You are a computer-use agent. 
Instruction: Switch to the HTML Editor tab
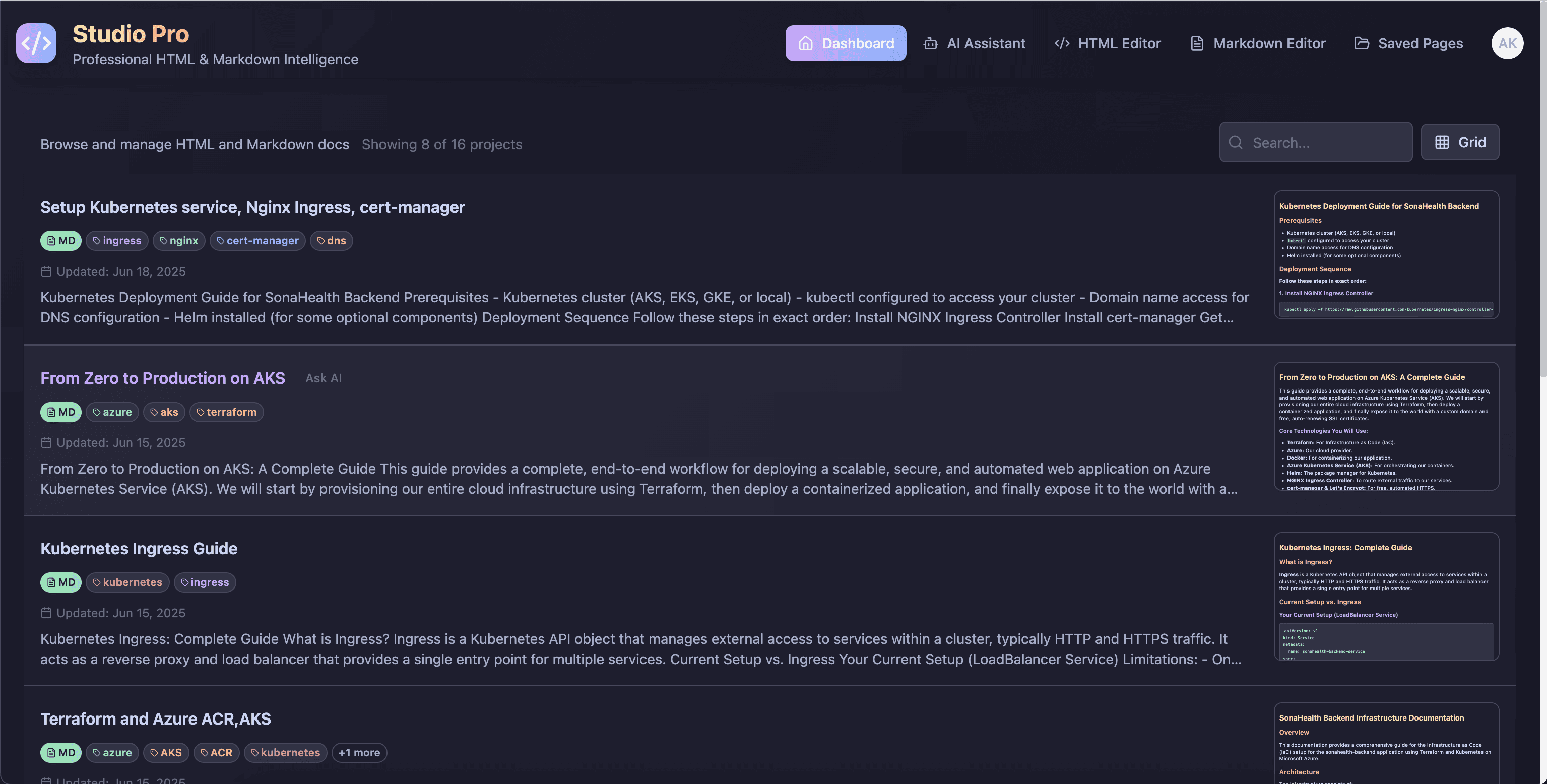pos(1108,43)
